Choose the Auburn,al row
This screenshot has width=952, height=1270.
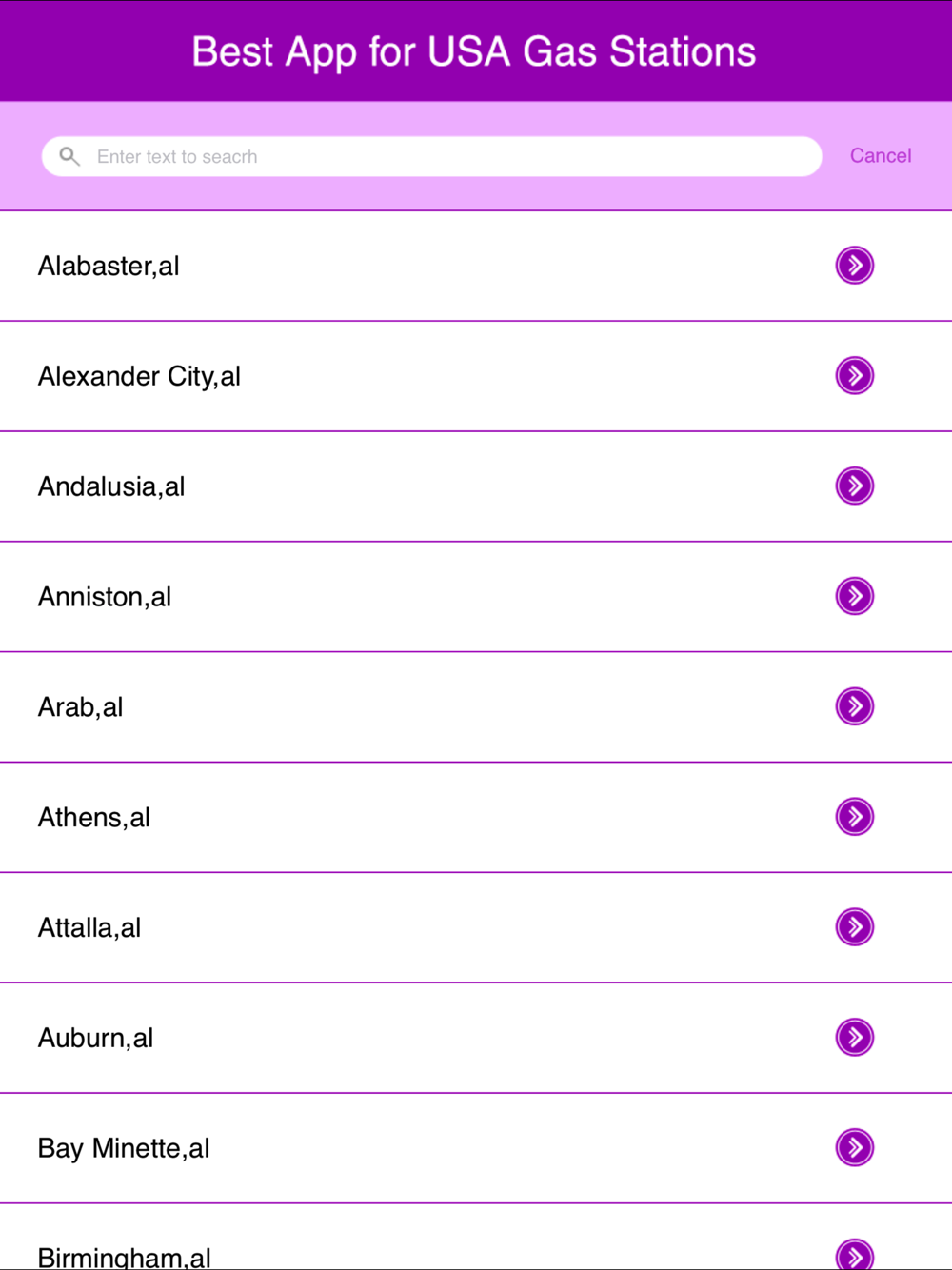(476, 1039)
